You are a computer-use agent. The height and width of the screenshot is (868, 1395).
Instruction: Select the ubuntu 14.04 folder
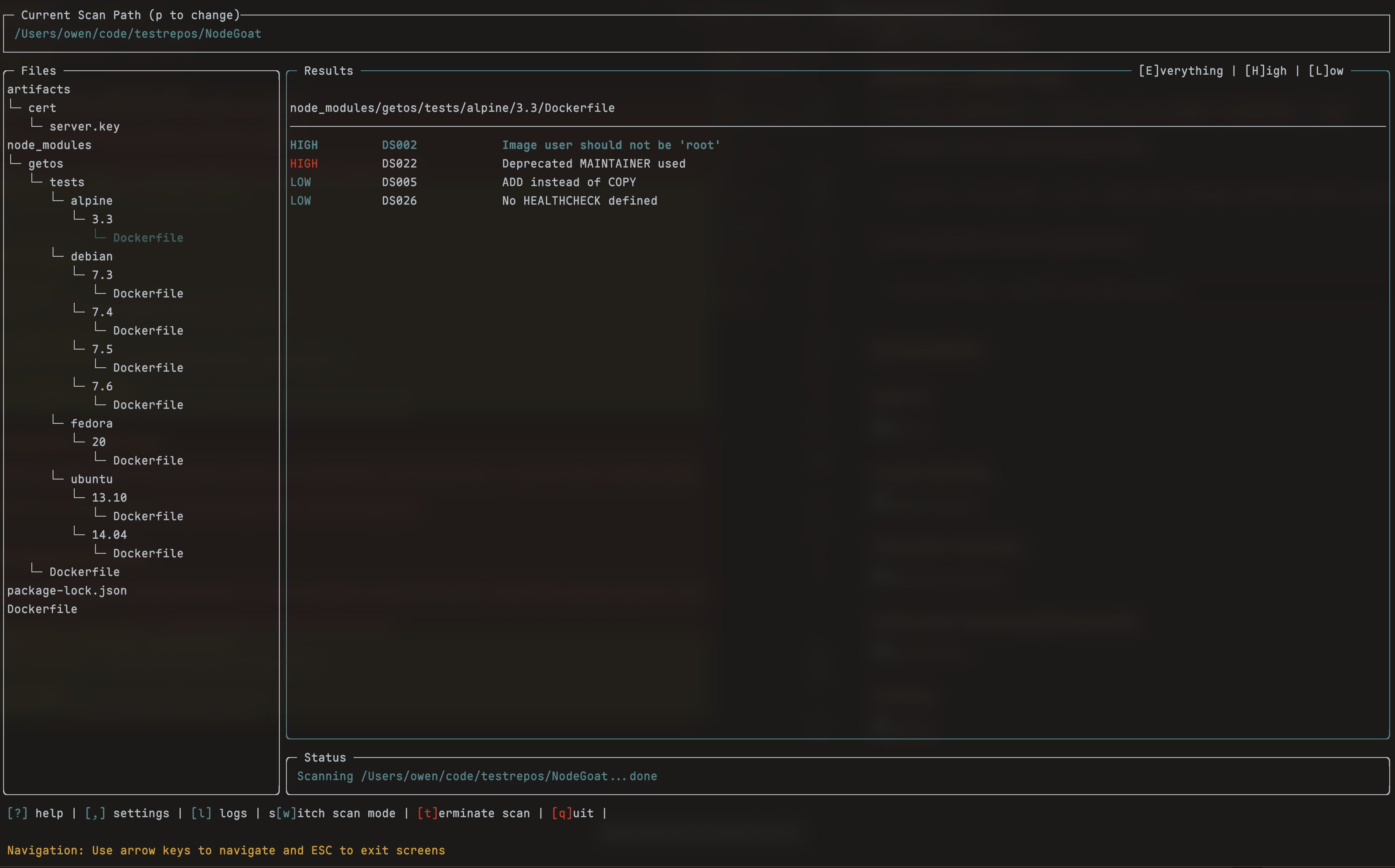pyautogui.click(x=109, y=535)
